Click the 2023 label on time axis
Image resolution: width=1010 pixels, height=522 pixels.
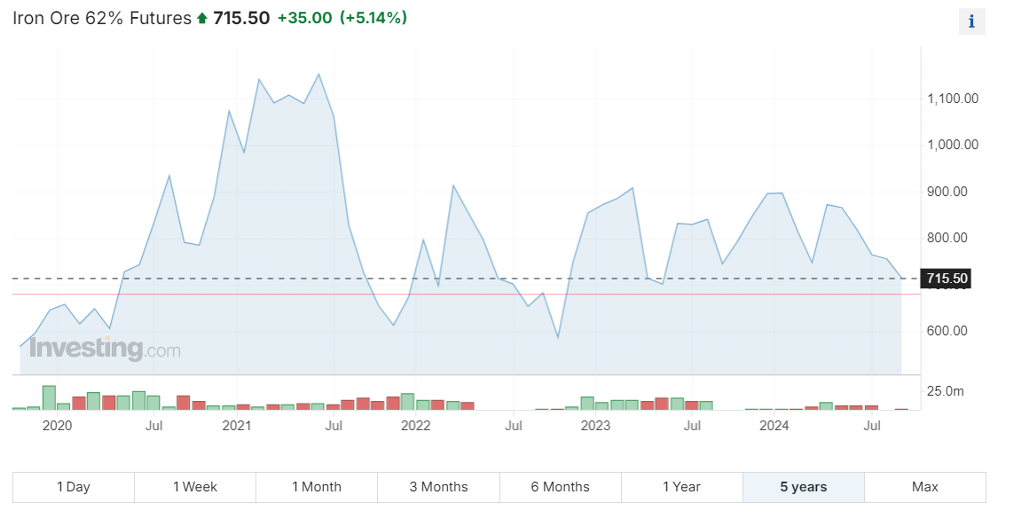(x=595, y=426)
